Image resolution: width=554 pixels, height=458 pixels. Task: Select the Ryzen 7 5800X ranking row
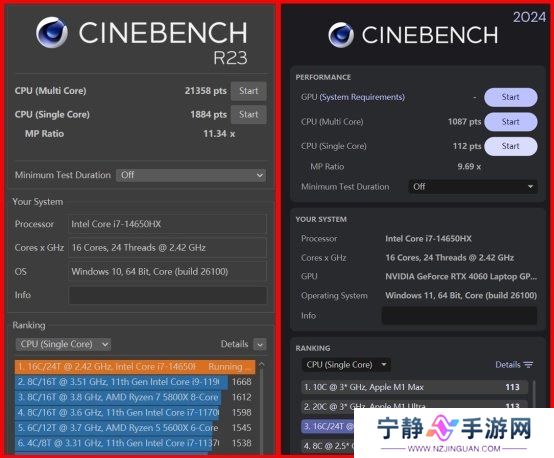coord(135,397)
